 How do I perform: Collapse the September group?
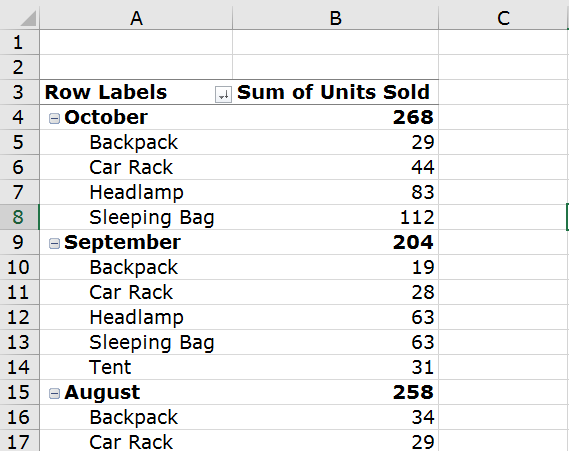pyautogui.click(x=54, y=243)
